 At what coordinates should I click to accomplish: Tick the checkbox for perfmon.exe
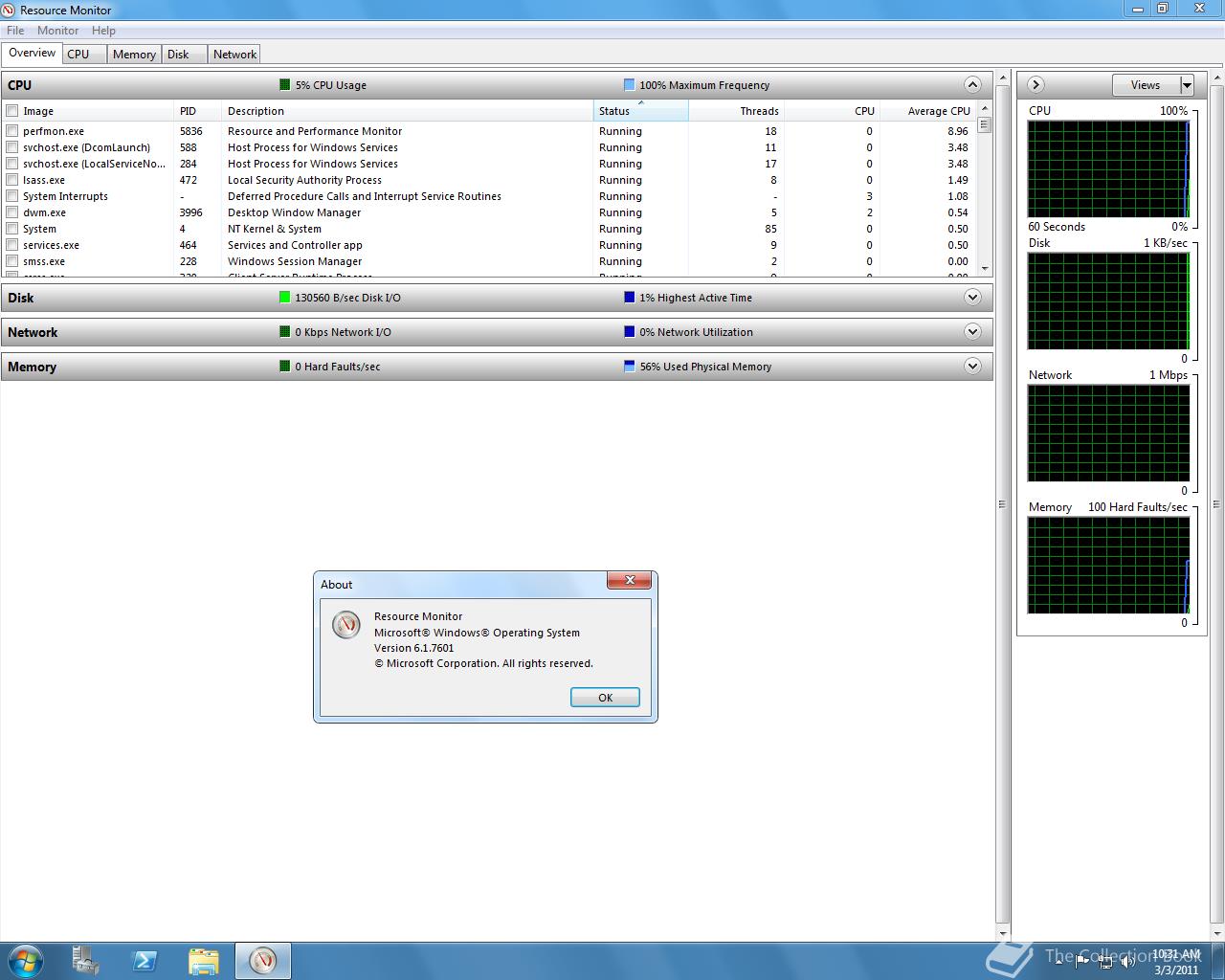click(12, 131)
